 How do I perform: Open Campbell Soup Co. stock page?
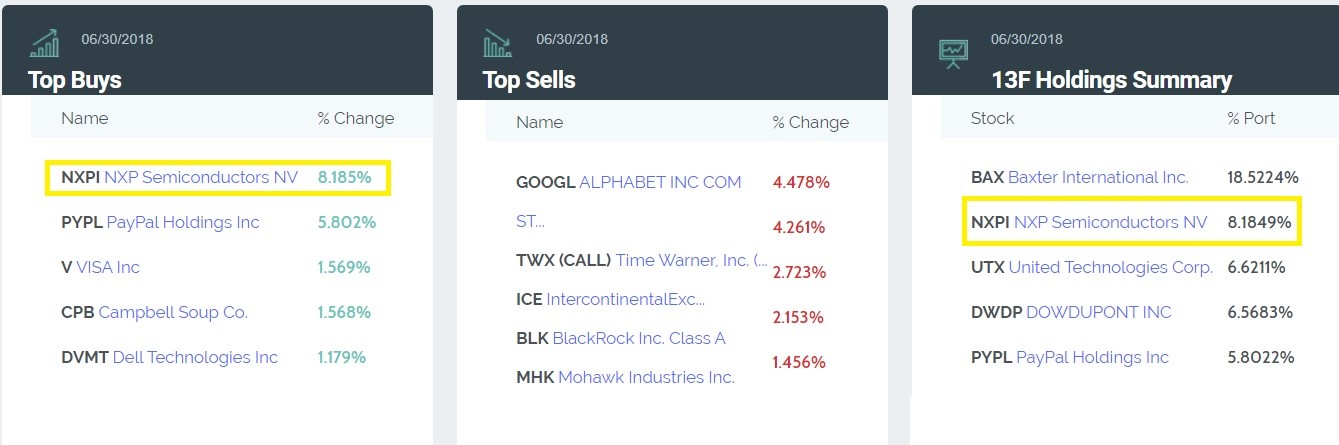[x=173, y=312]
